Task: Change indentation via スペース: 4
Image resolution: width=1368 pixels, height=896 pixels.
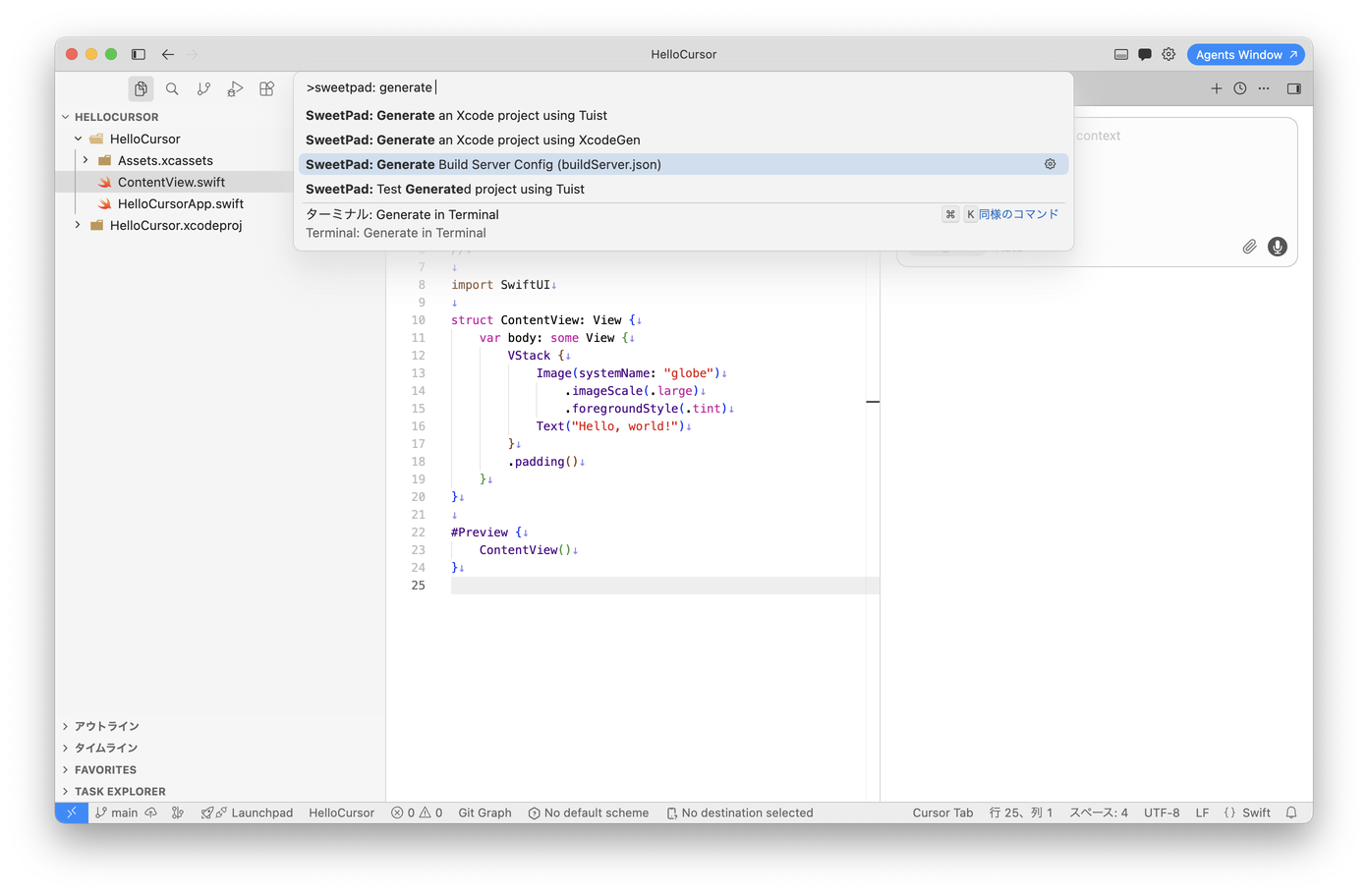Action: click(x=1099, y=812)
